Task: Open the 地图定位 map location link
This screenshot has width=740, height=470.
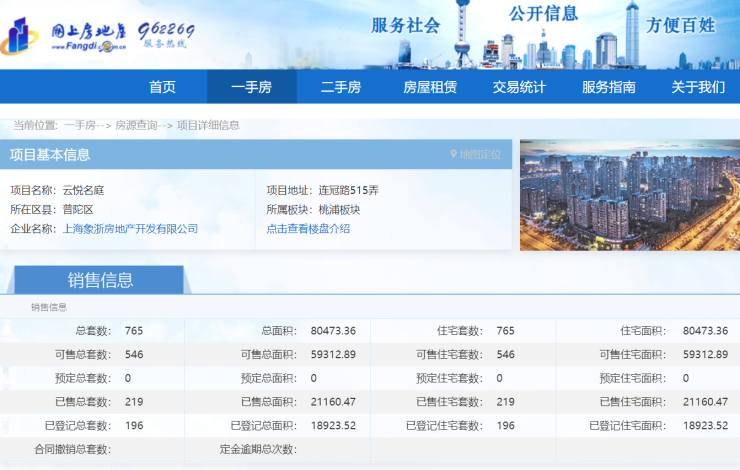Action: tap(480, 155)
